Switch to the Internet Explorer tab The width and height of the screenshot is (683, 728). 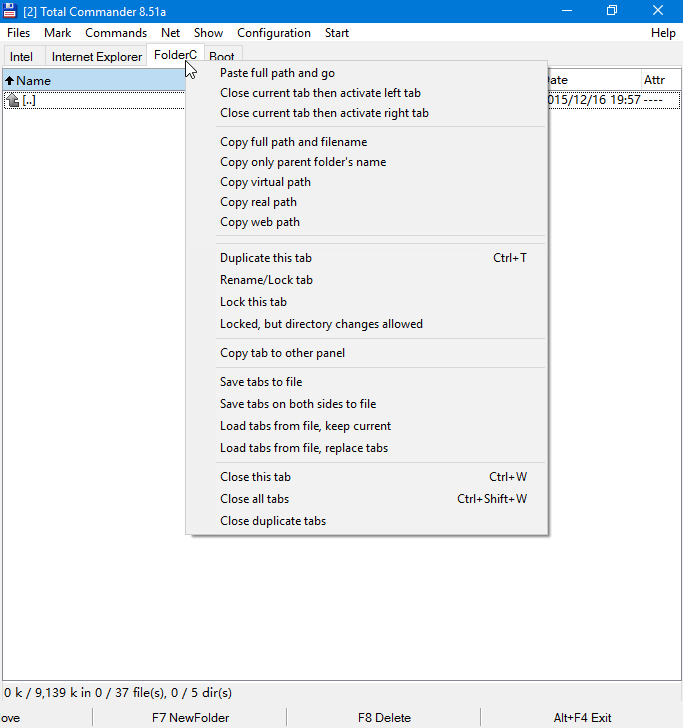(97, 57)
